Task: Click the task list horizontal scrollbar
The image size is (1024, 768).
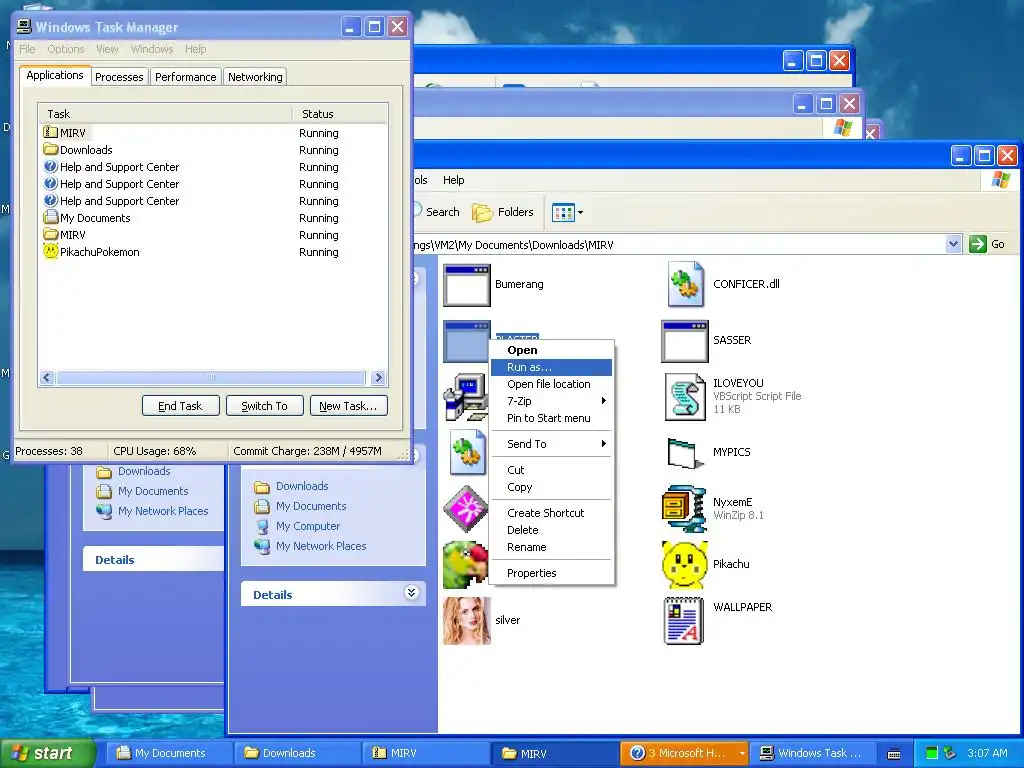Action: (211, 377)
